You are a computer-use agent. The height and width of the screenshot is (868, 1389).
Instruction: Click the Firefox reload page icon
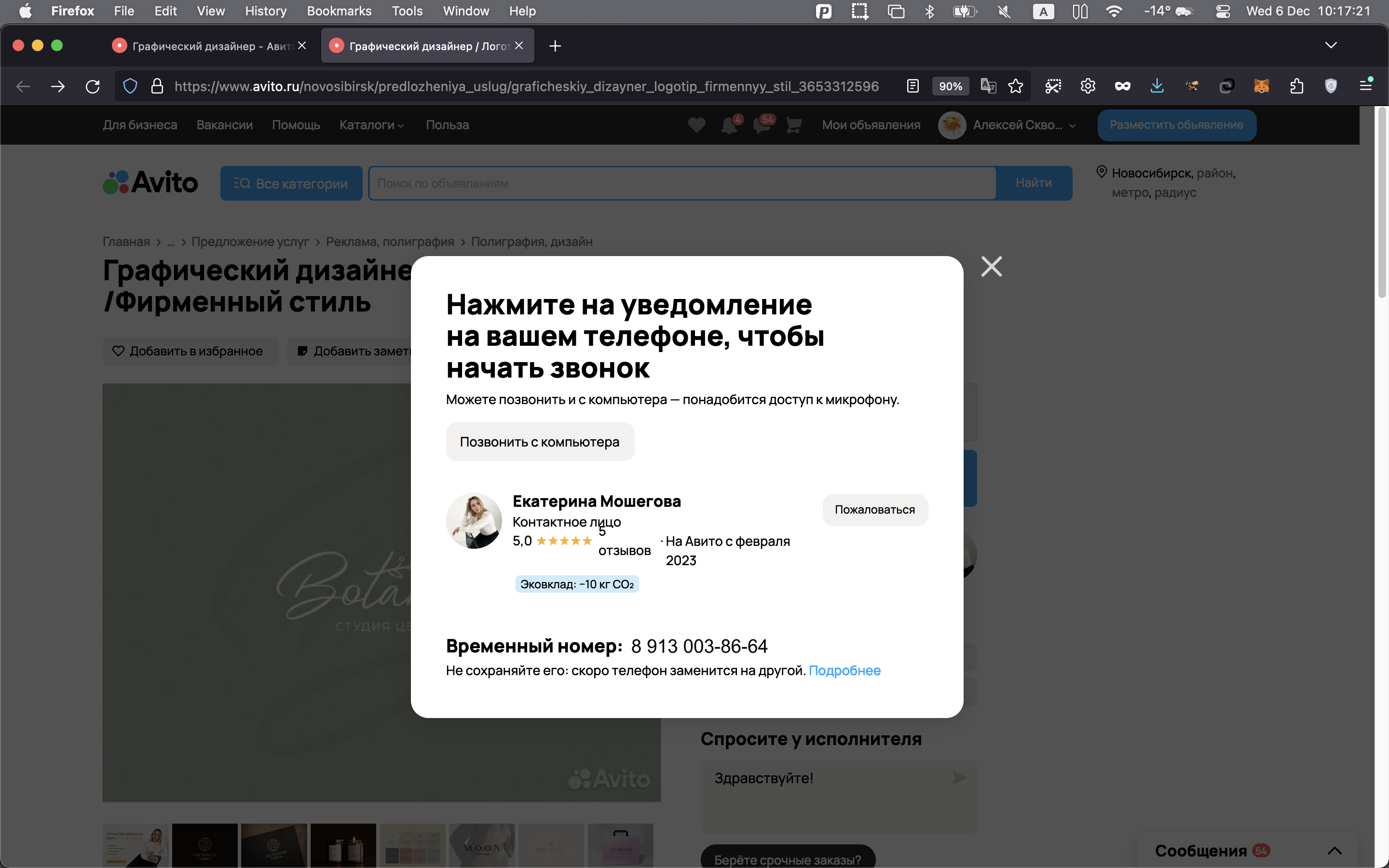tap(93, 87)
